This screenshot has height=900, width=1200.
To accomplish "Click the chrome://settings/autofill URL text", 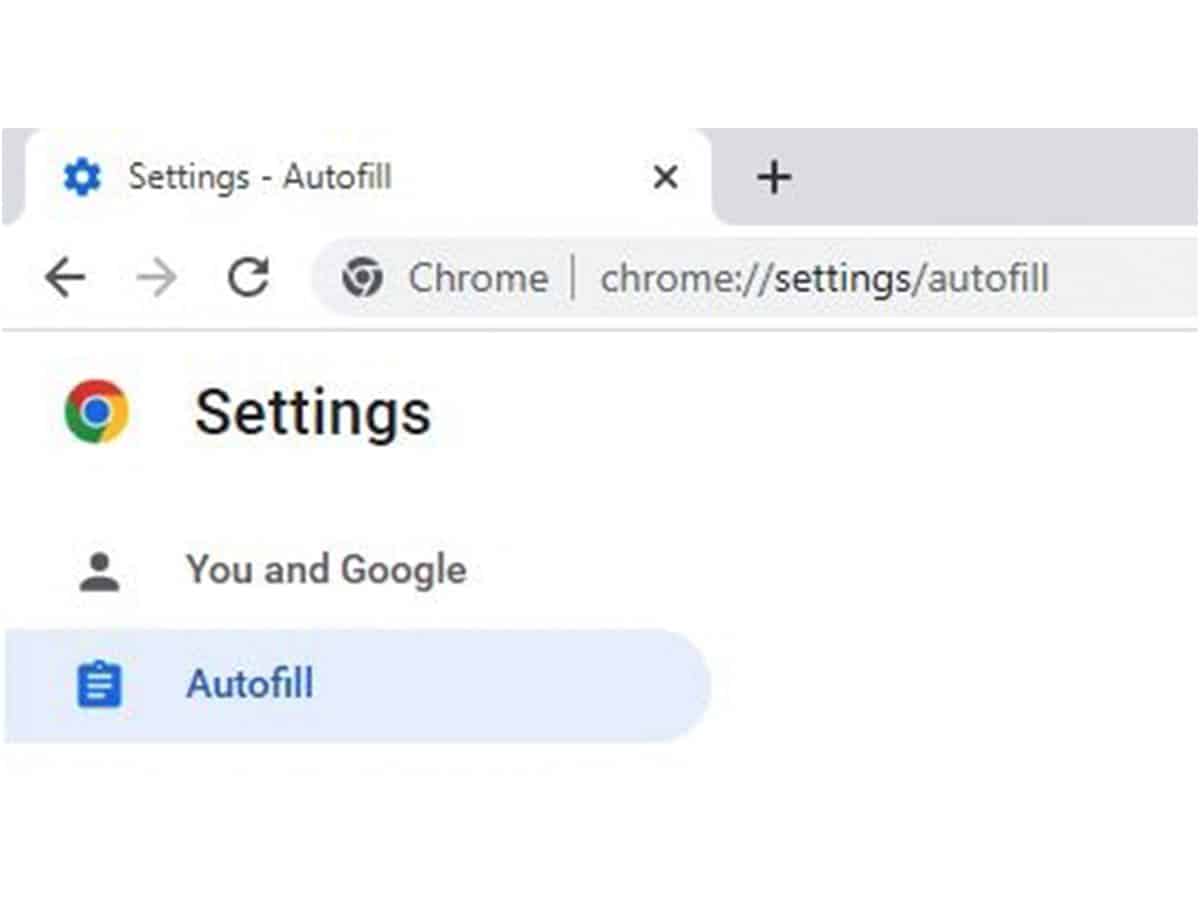I will (x=824, y=278).
